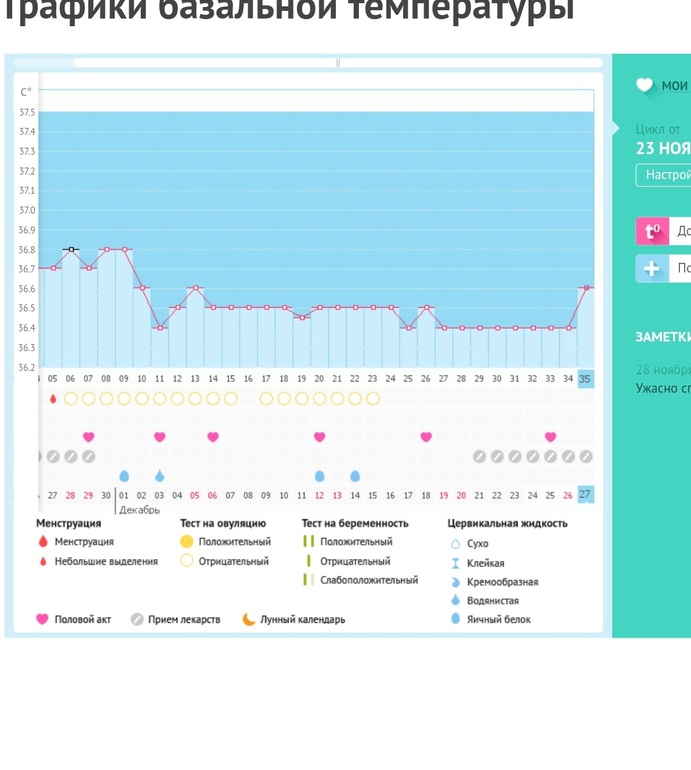Click the ovulation test circle on cycle day 06

[x=71, y=398]
